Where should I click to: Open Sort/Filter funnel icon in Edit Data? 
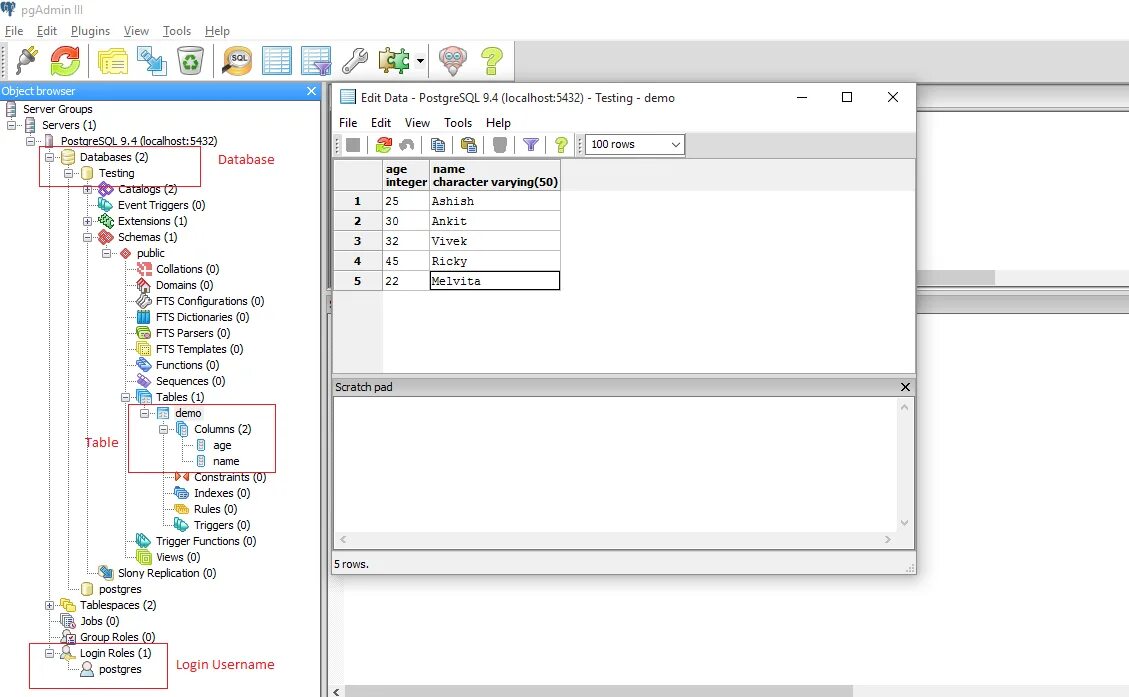[531, 145]
